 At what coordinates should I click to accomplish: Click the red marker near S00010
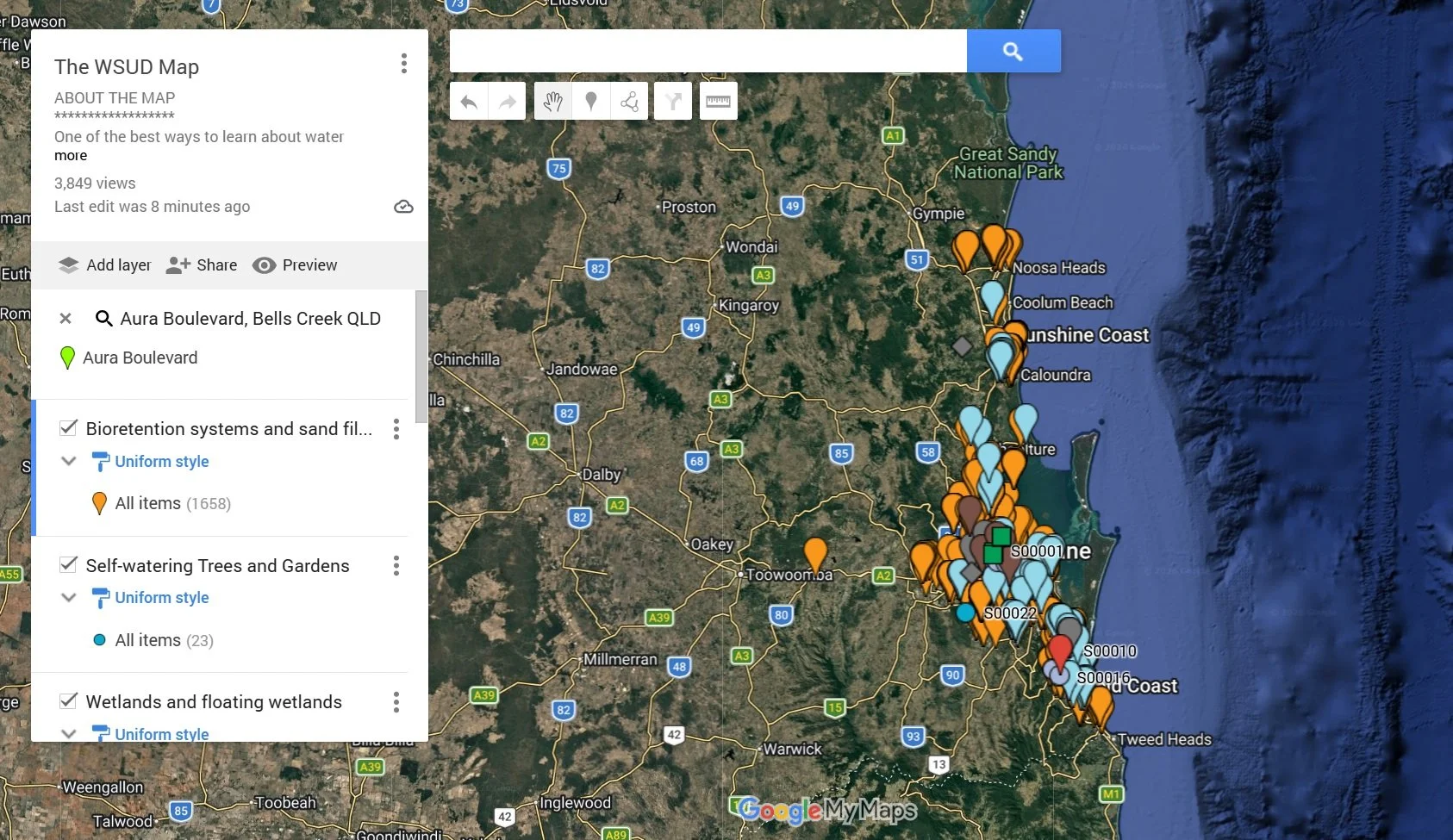[1060, 652]
